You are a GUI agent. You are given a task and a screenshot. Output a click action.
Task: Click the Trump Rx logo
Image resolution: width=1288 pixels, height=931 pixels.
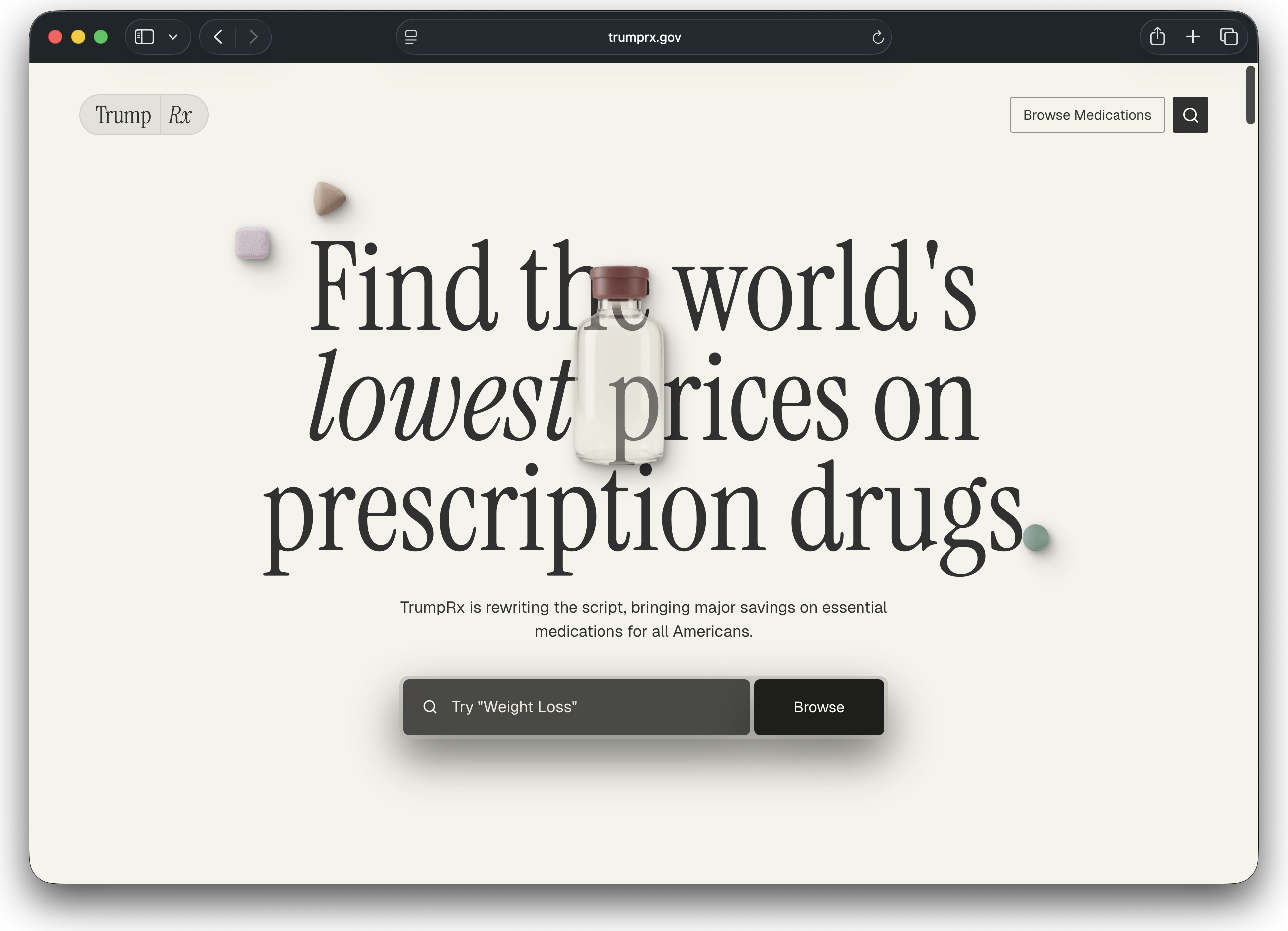[x=144, y=115]
